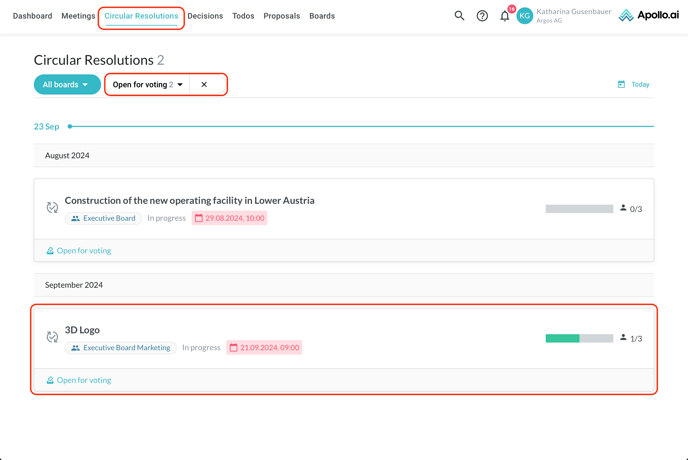This screenshot has height=460, width=688.
Task: Click circular icon next to 3D Logo
Action: click(x=52, y=338)
